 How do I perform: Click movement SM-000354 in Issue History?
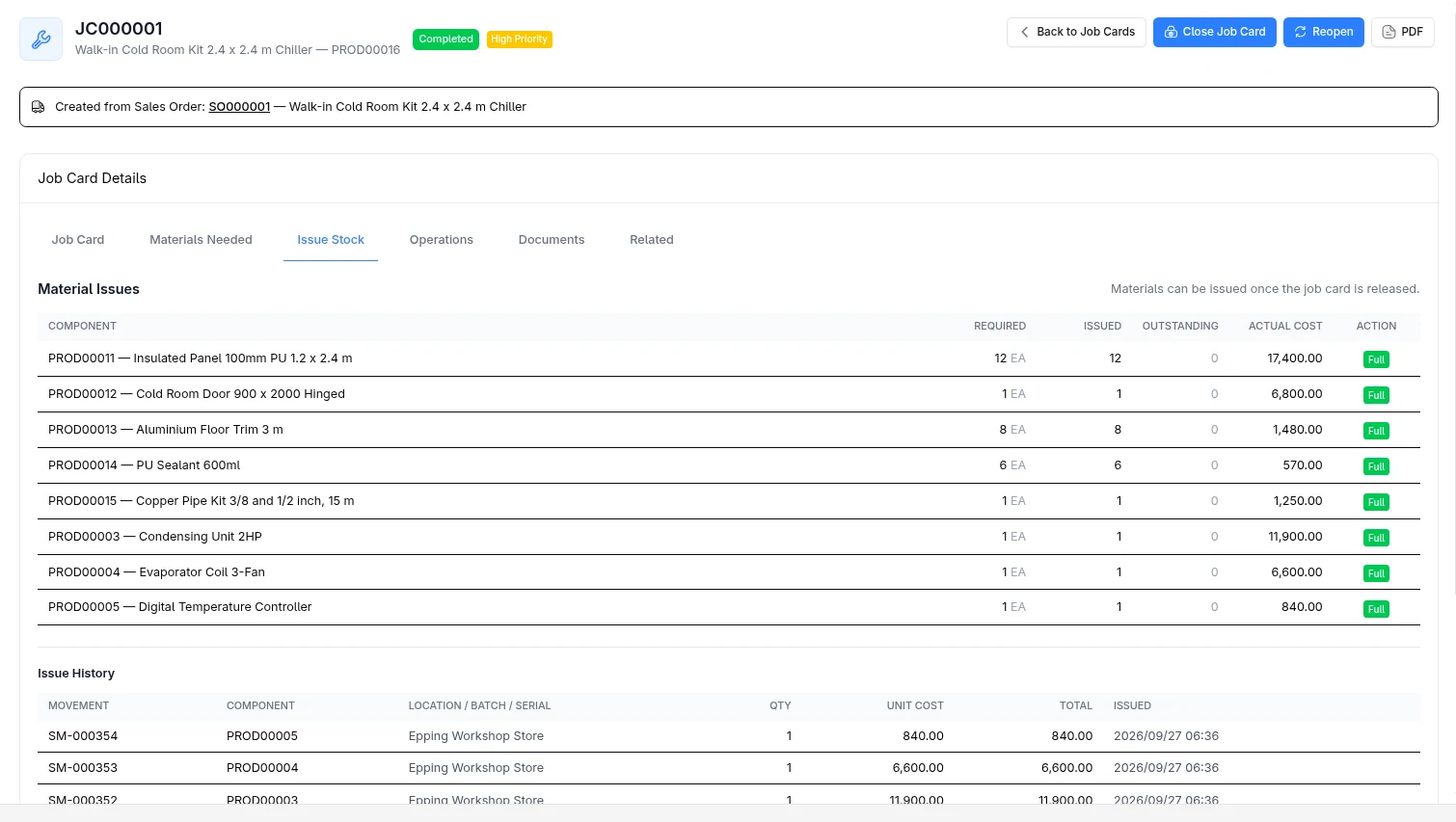[83, 736]
